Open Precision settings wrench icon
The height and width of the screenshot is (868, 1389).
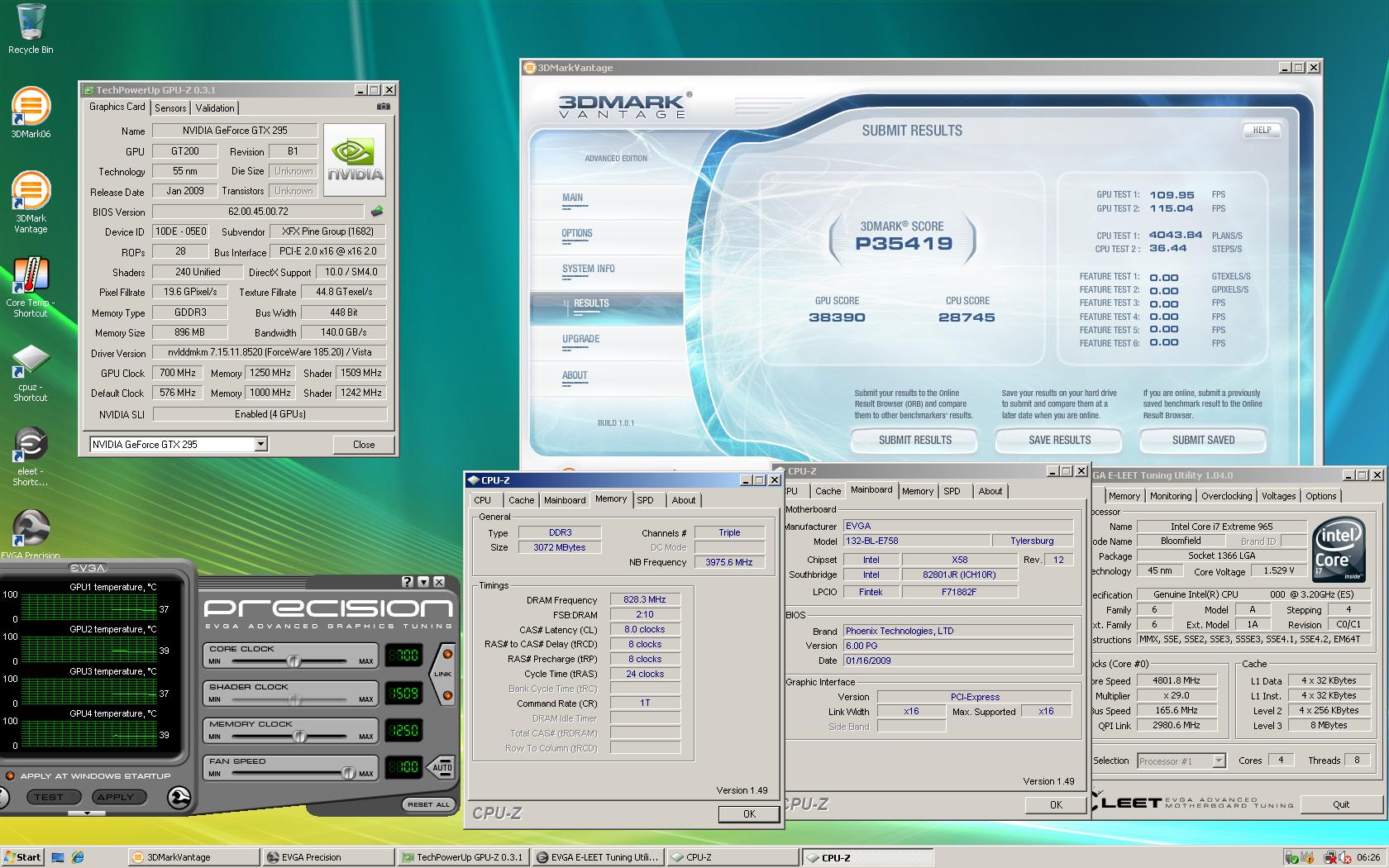click(179, 797)
